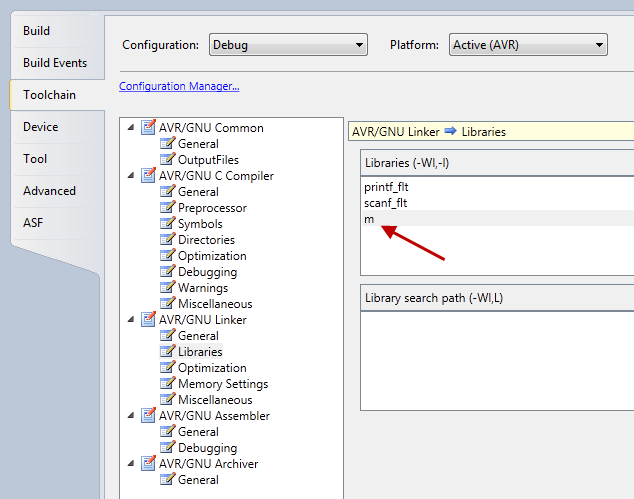Click the icon next to Memory Settings
The image size is (634, 499).
pyautogui.click(x=168, y=384)
